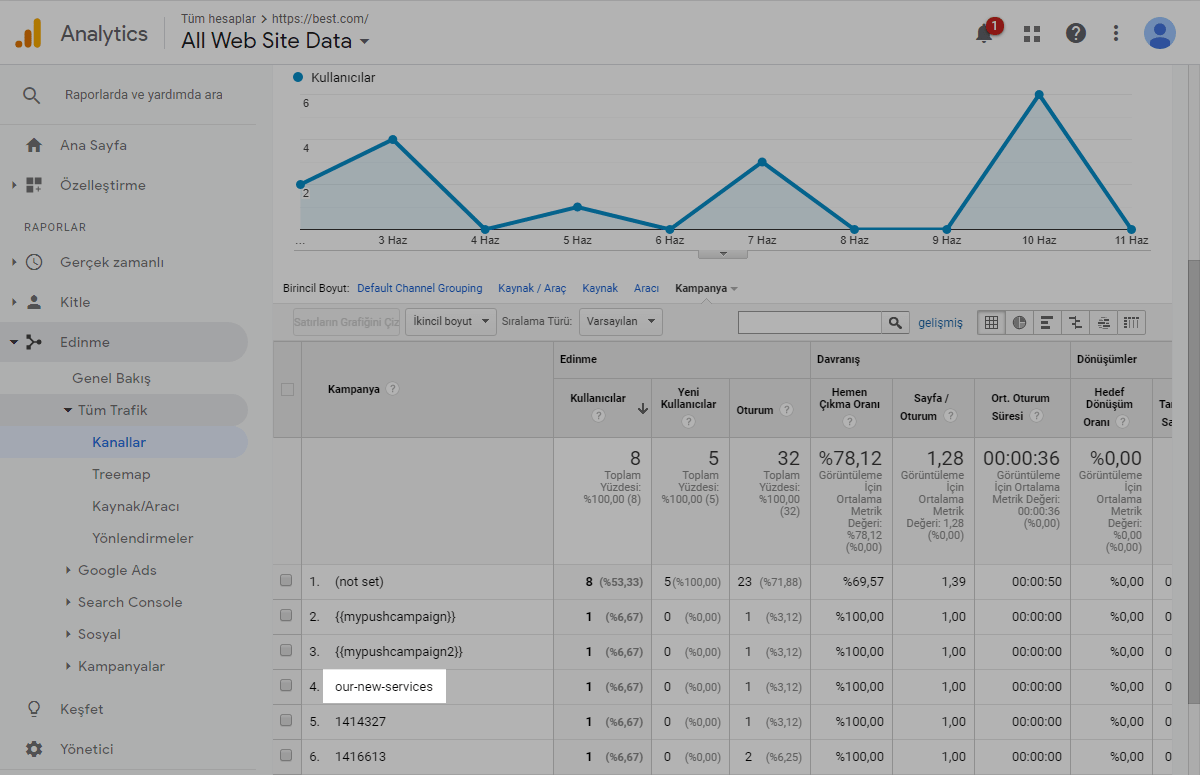Switch to pie chart view icon
The image size is (1200, 775).
[1019, 322]
